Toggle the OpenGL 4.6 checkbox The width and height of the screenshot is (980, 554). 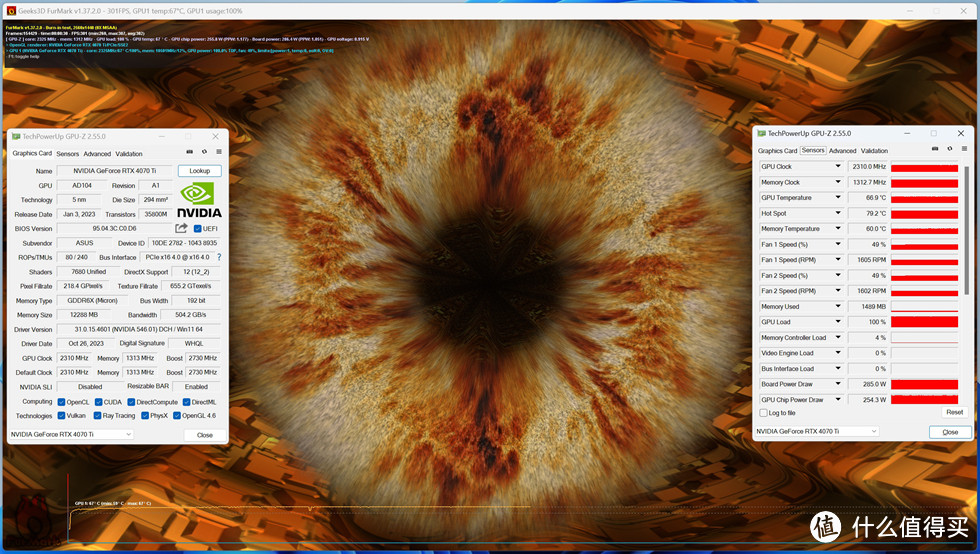(177, 415)
